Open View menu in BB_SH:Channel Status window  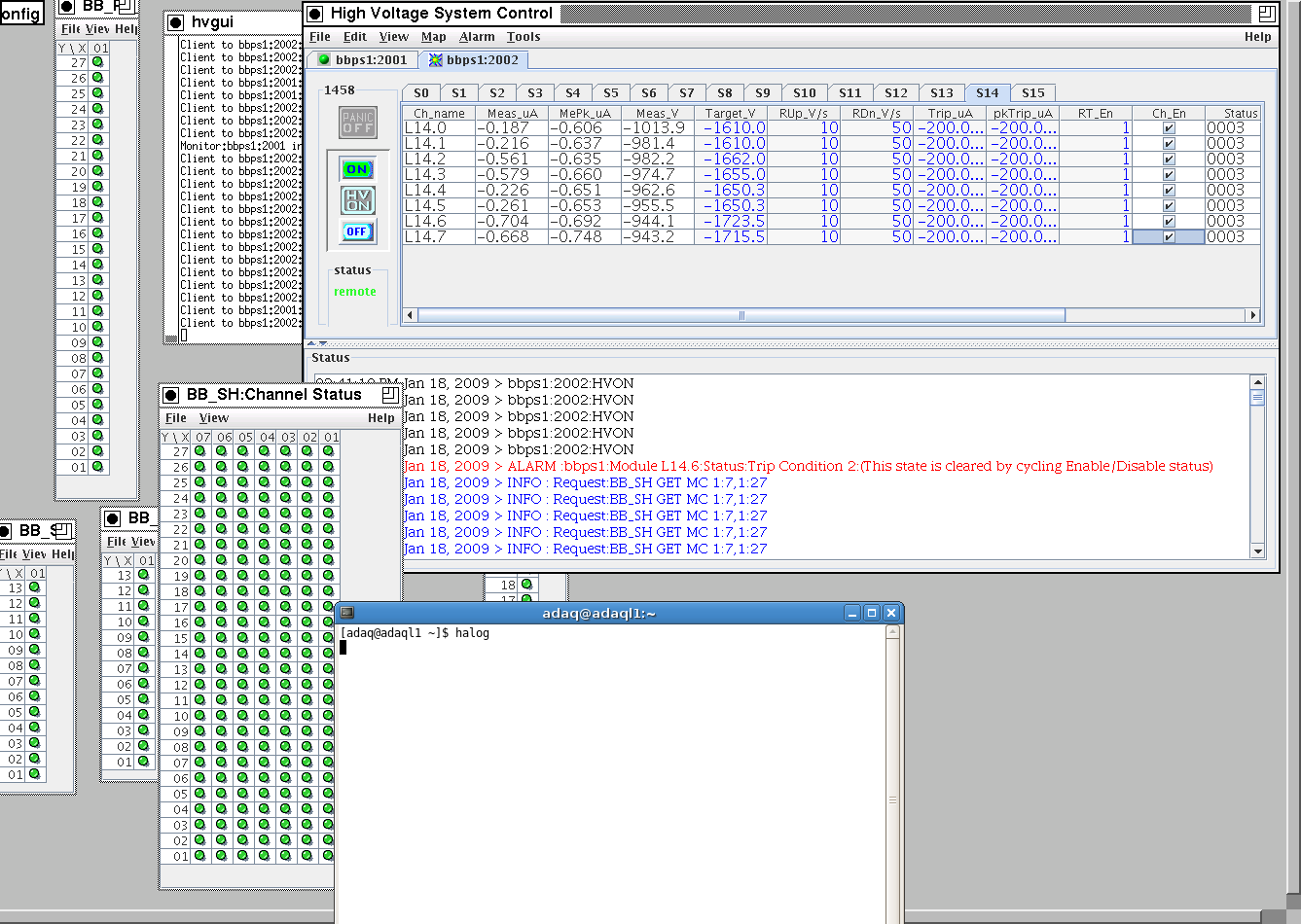(x=214, y=418)
